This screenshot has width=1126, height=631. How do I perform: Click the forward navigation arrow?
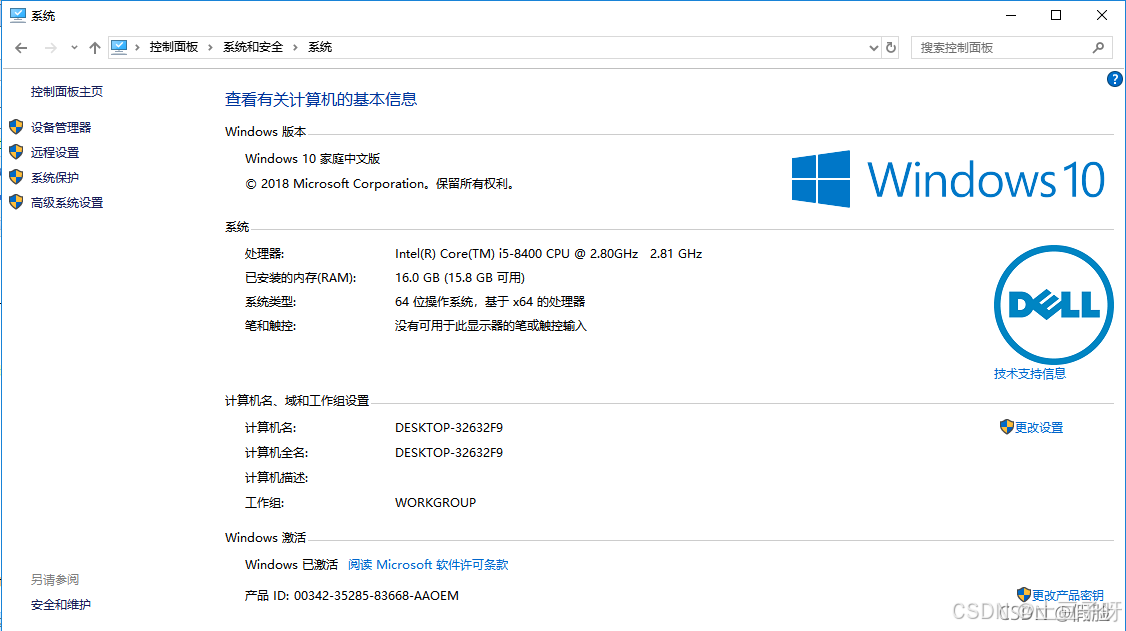tap(50, 47)
